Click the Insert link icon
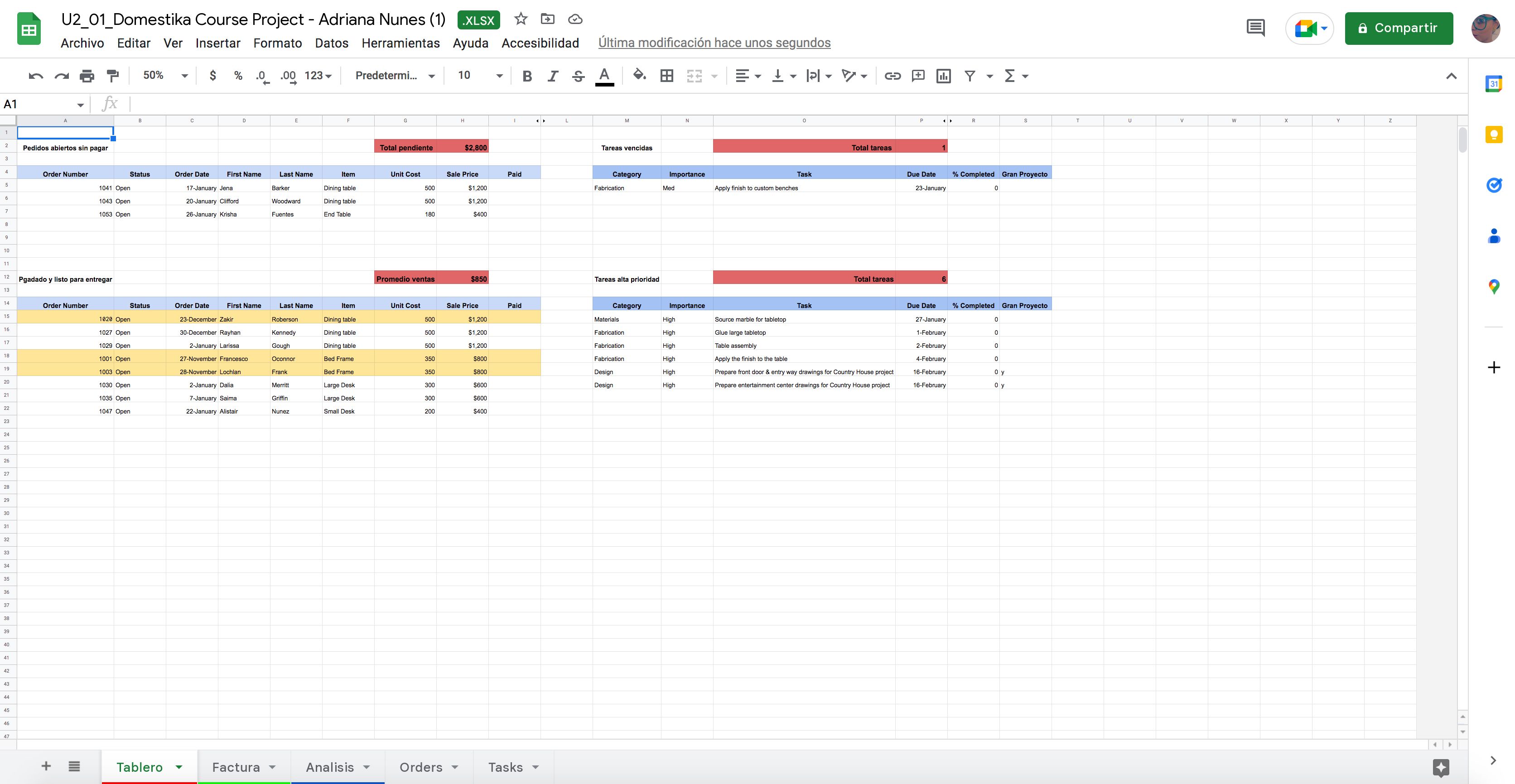Viewport: 1515px width, 784px height. click(892, 75)
